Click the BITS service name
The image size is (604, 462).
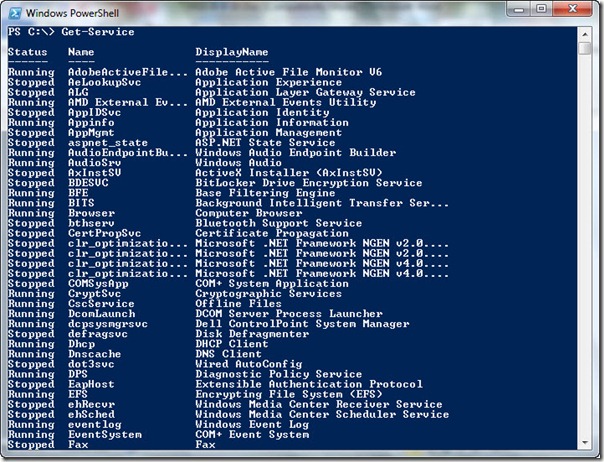coord(81,203)
